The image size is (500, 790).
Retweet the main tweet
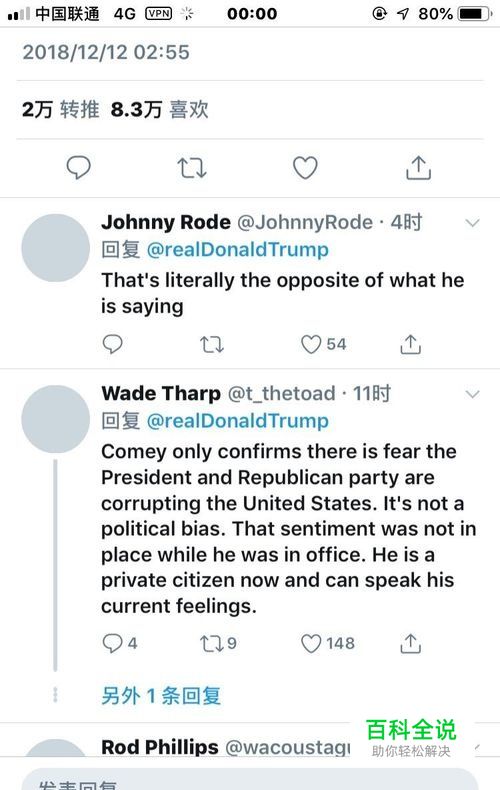pos(192,168)
